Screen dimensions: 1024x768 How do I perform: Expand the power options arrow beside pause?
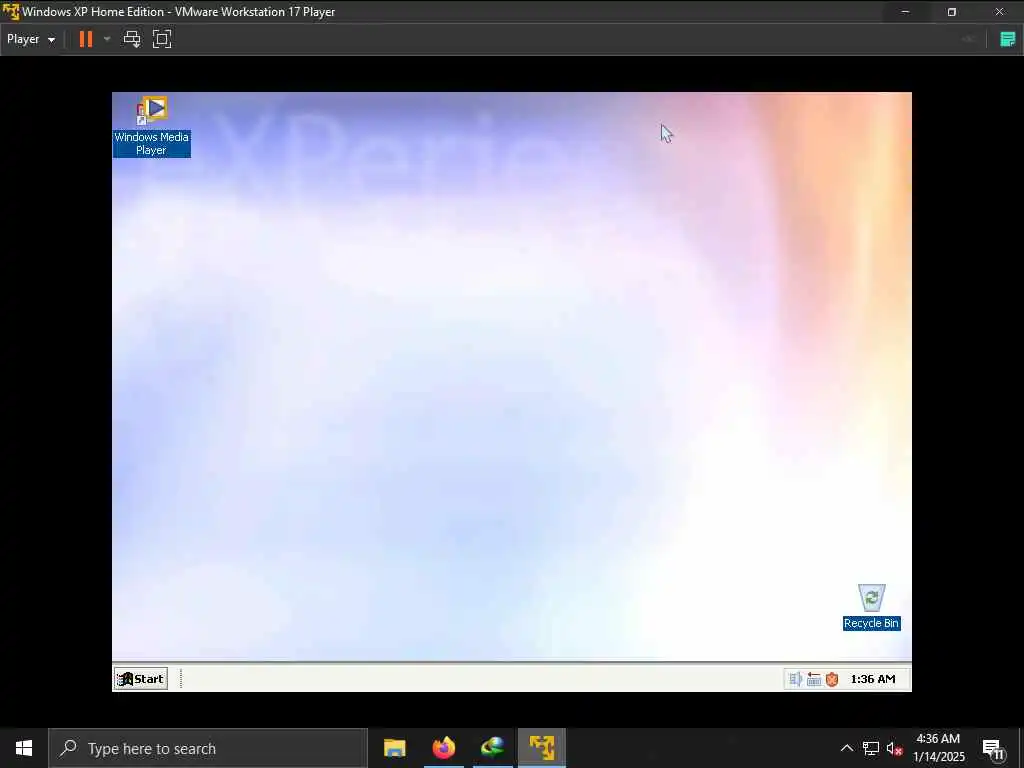coord(107,39)
